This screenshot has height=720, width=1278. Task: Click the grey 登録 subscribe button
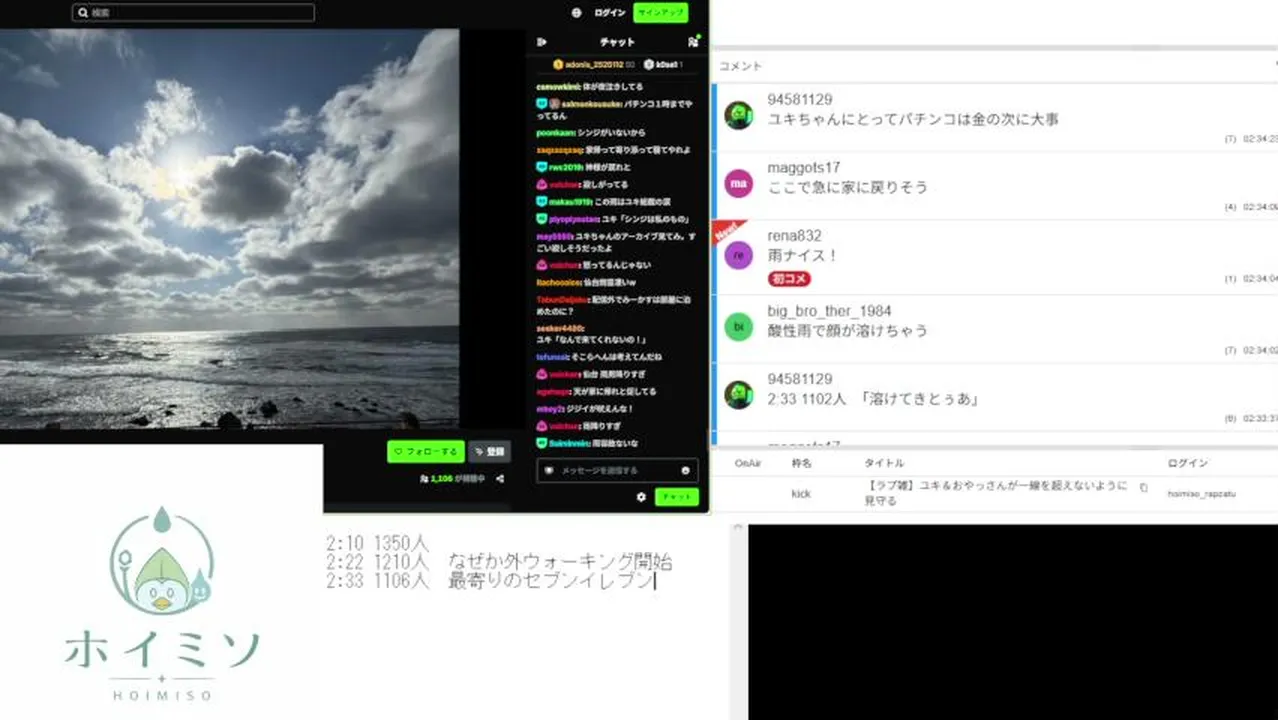(x=490, y=452)
